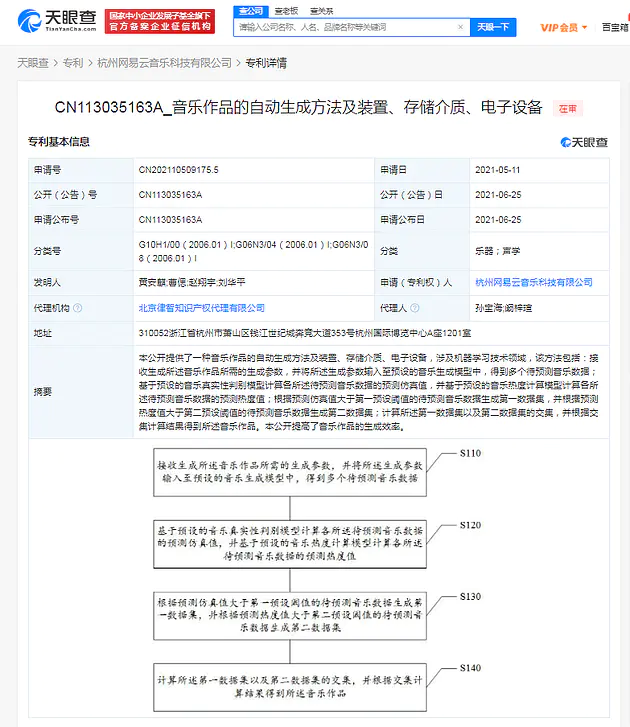
Task: Clear the search field with the X icon
Action: tap(460, 27)
